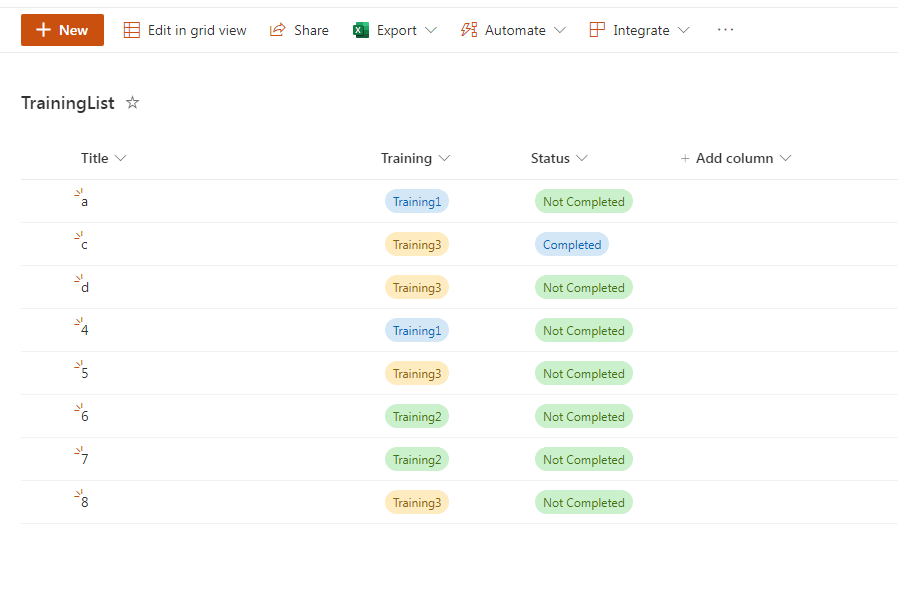
Task: Expand the Export dropdown chevron
Action: tap(431, 30)
